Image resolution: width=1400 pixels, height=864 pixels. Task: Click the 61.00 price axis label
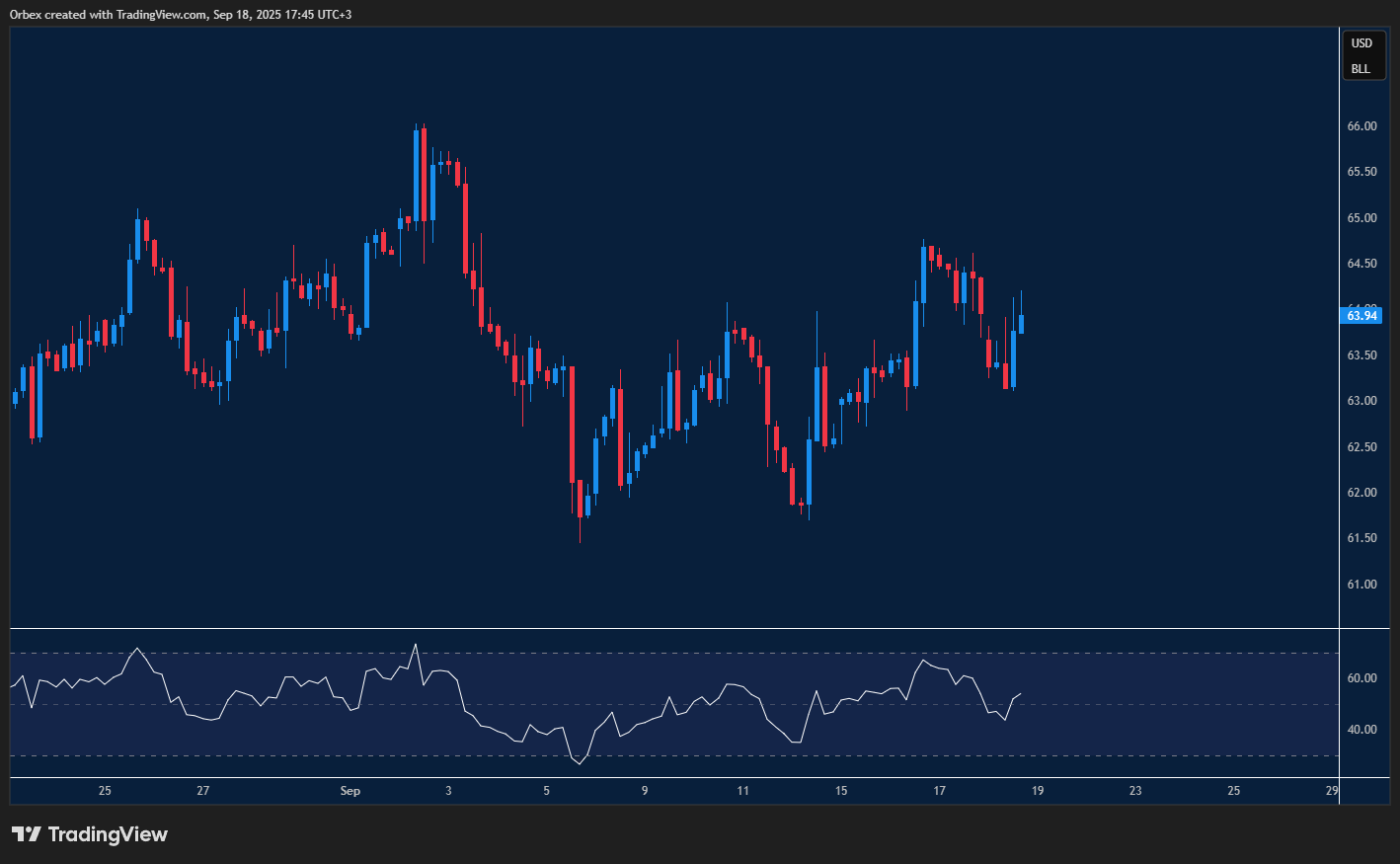(1361, 585)
